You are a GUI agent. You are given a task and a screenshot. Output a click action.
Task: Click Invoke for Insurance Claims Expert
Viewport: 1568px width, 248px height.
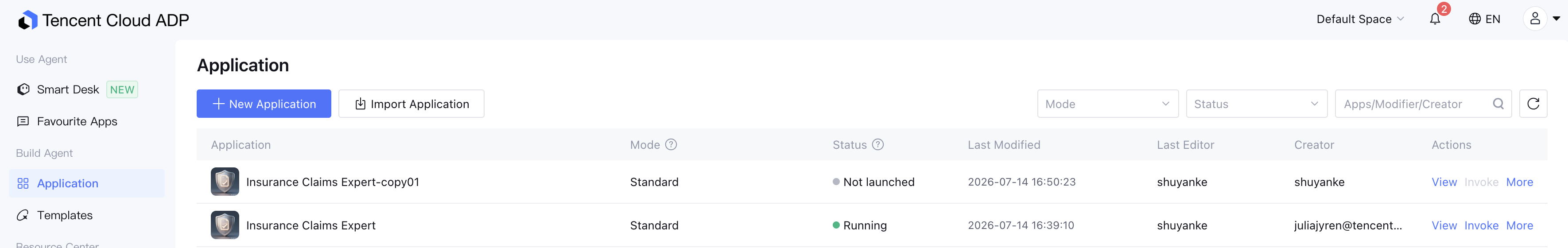[x=1481, y=225]
